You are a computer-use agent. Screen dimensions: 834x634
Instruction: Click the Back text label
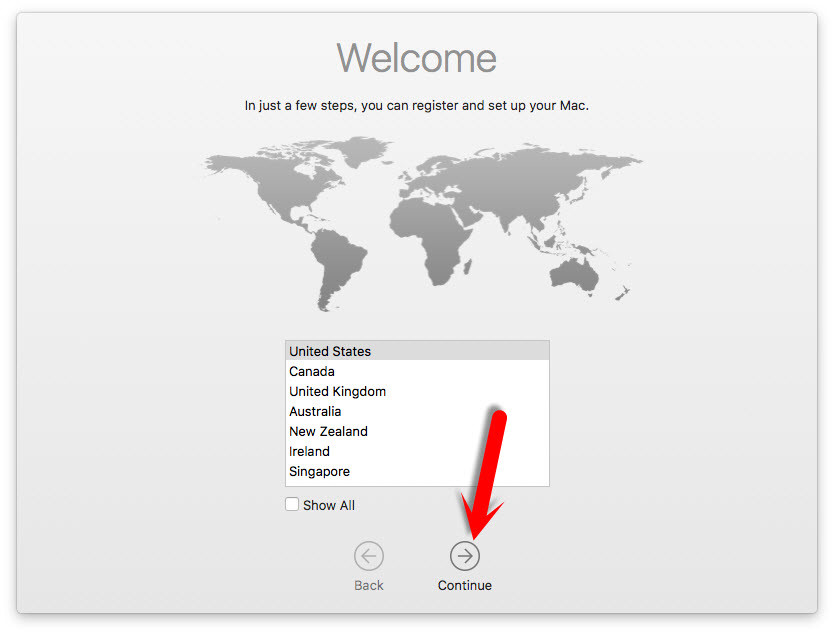369,585
